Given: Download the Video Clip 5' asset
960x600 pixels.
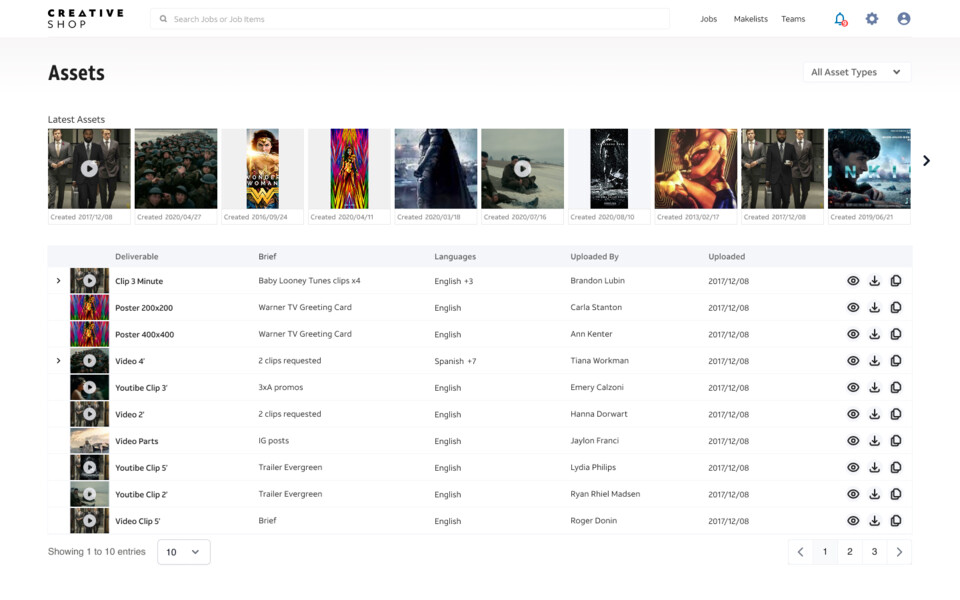Looking at the screenshot, I should pos(874,521).
